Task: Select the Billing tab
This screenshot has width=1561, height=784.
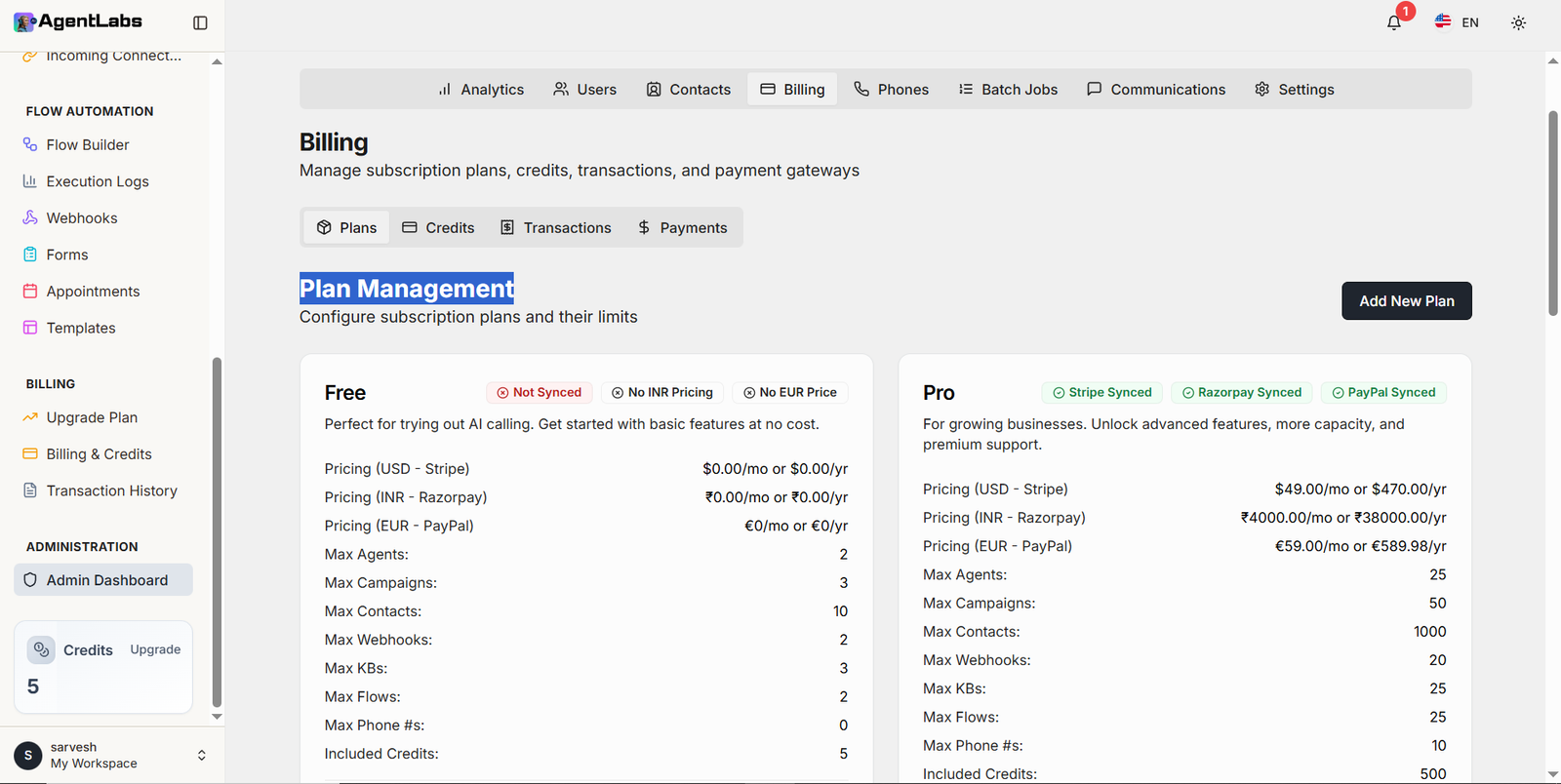Action: pyautogui.click(x=792, y=89)
